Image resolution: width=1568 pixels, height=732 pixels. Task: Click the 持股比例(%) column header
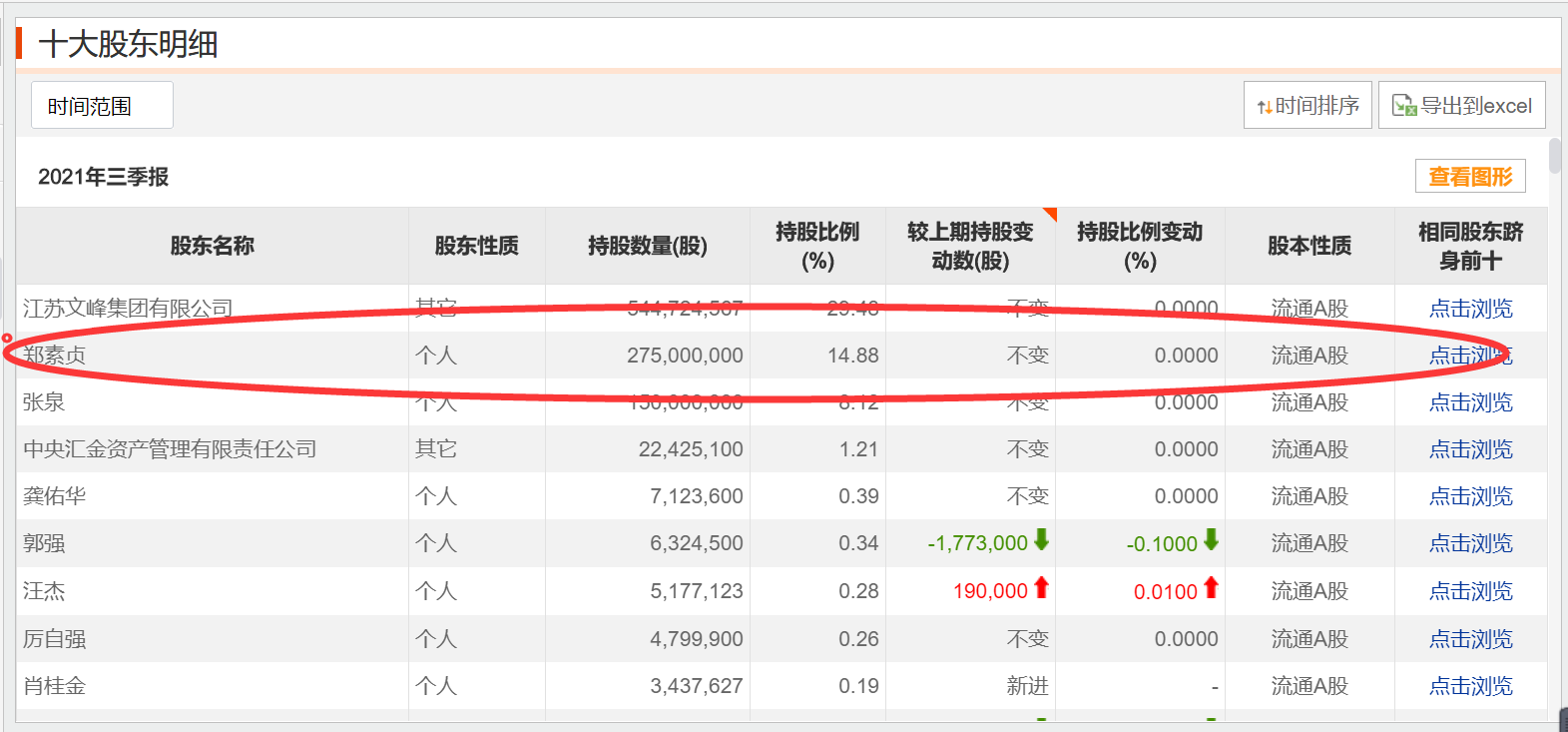pyautogui.click(x=817, y=246)
